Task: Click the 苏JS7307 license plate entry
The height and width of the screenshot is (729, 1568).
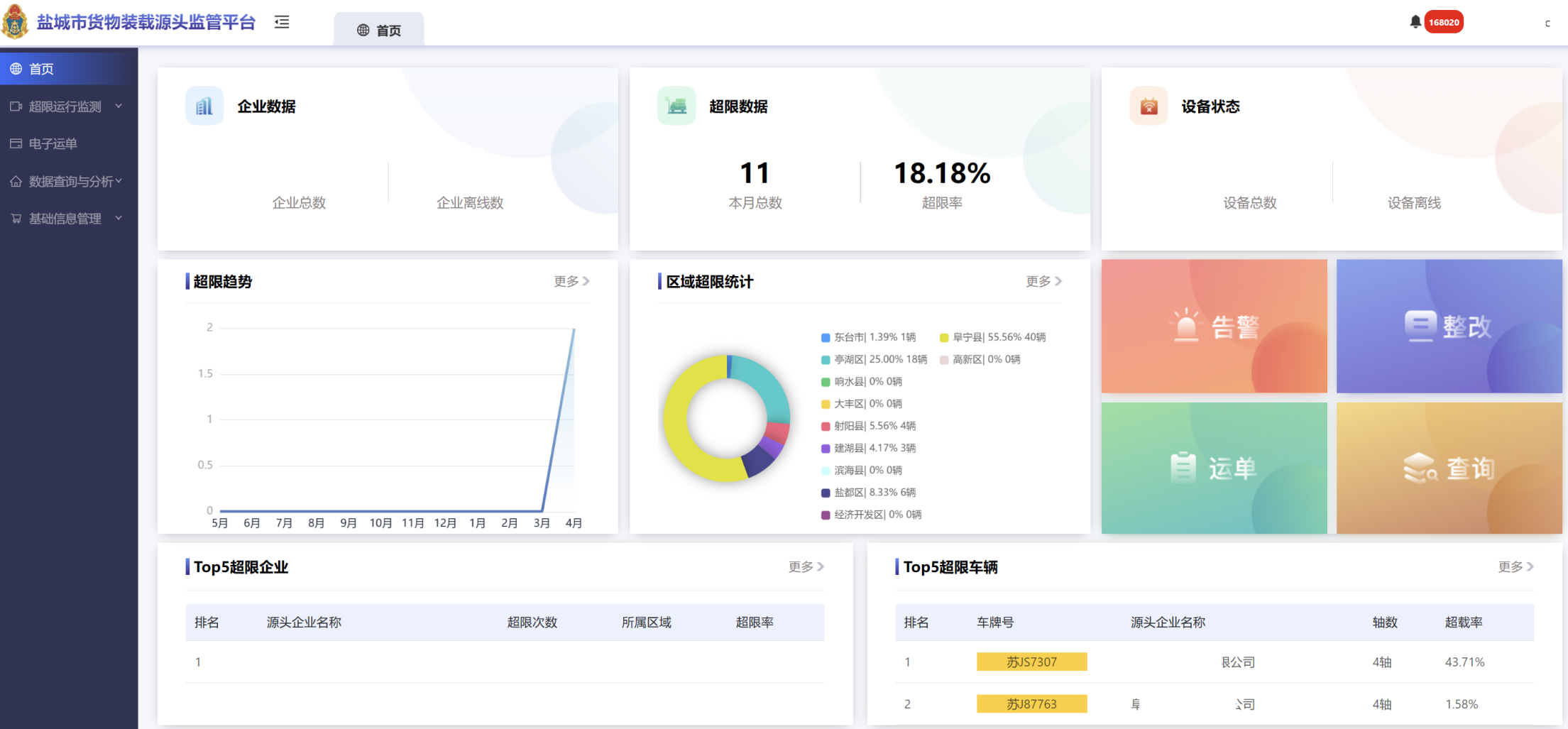Action: point(1031,662)
